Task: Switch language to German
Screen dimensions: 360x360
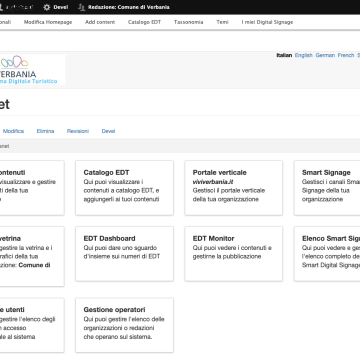Action: [325, 55]
